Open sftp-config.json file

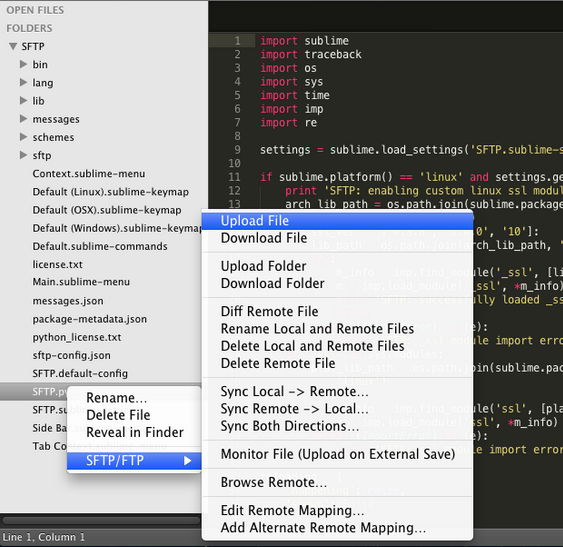(x=71, y=355)
